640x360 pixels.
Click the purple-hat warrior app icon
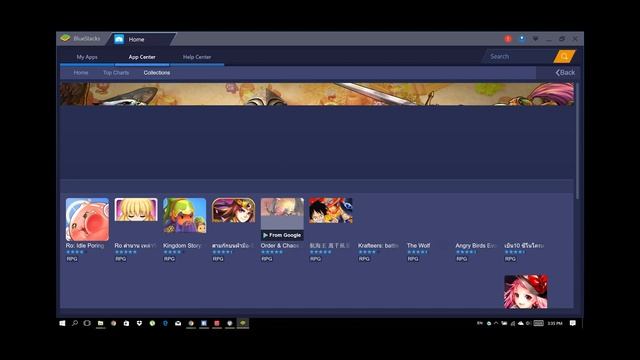233,211
